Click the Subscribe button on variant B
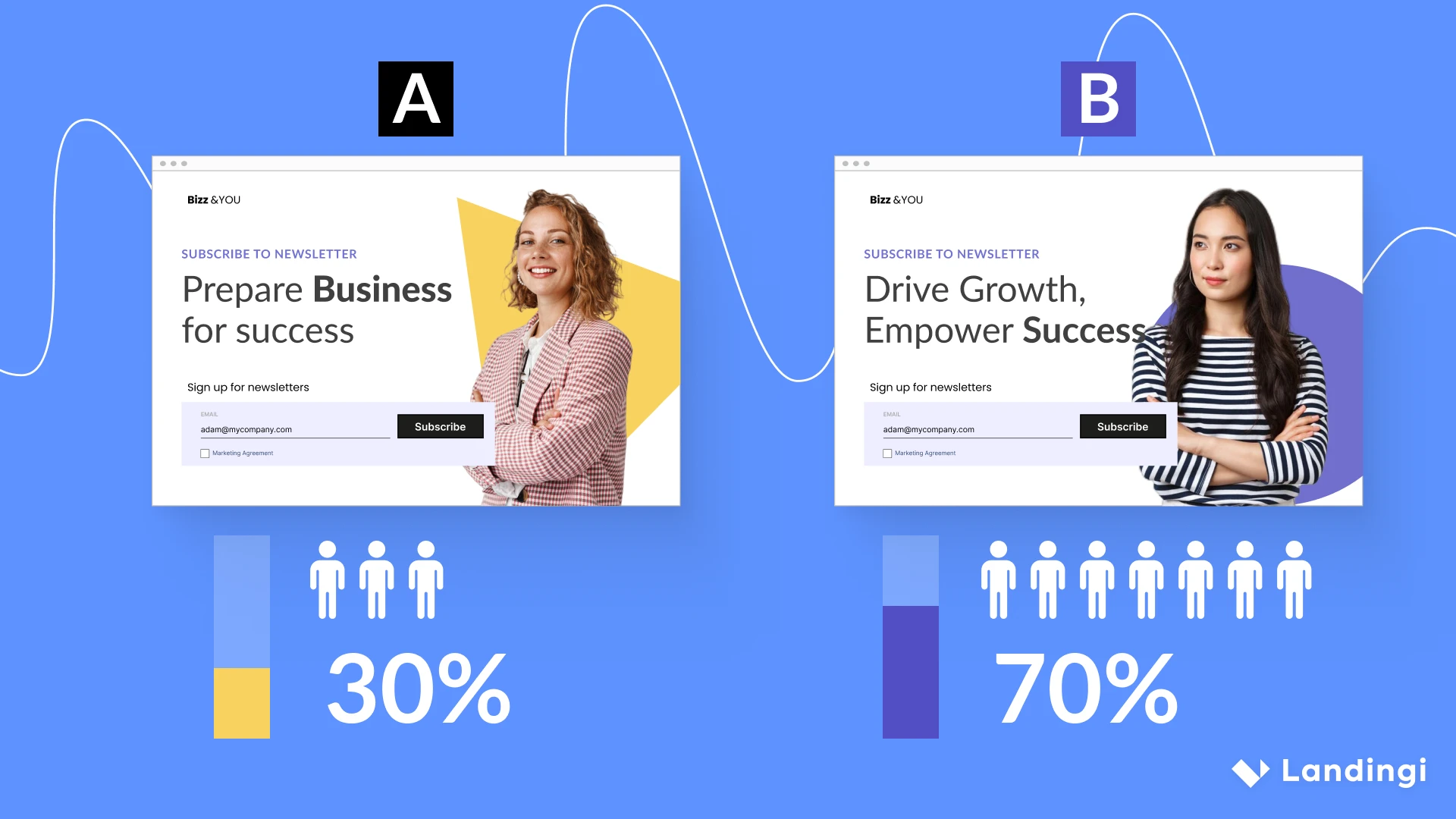The image size is (1456, 819). point(1122,426)
